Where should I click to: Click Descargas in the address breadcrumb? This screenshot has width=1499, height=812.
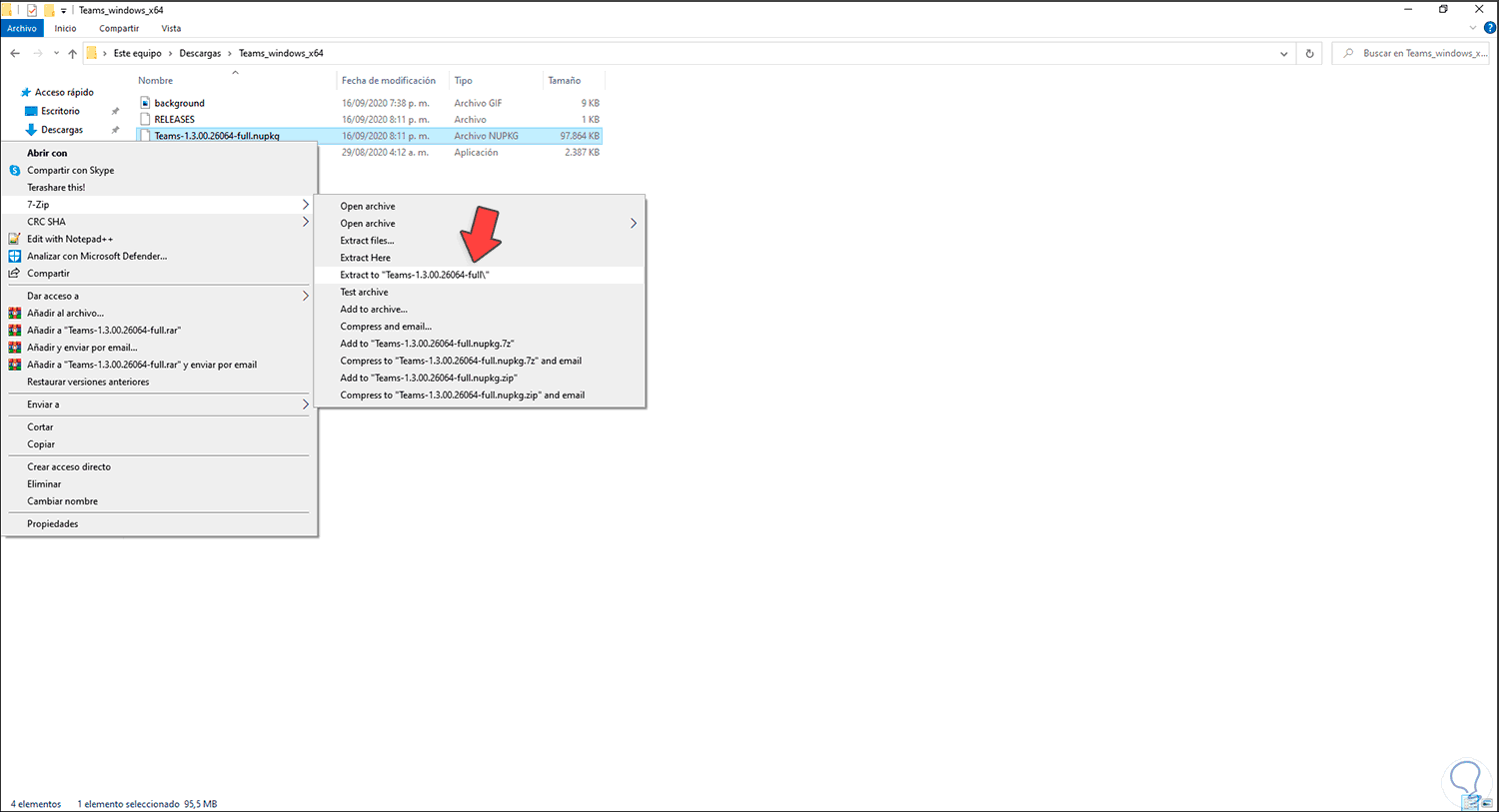(x=200, y=53)
